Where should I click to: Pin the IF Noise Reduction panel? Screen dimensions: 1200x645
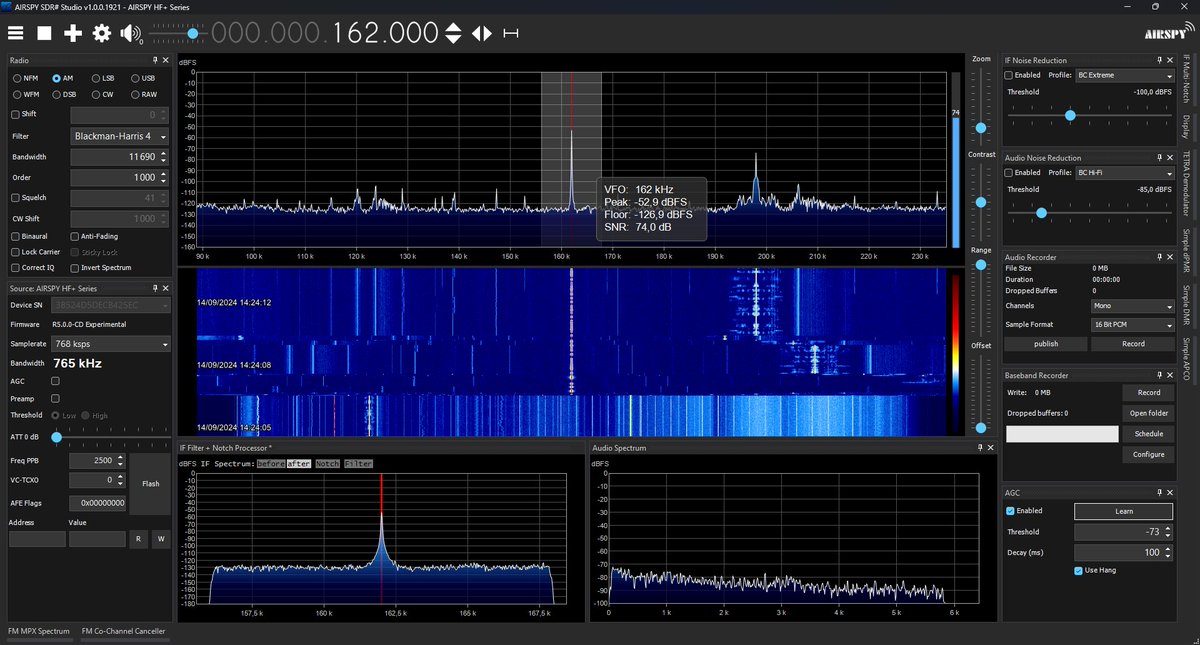tap(1160, 61)
